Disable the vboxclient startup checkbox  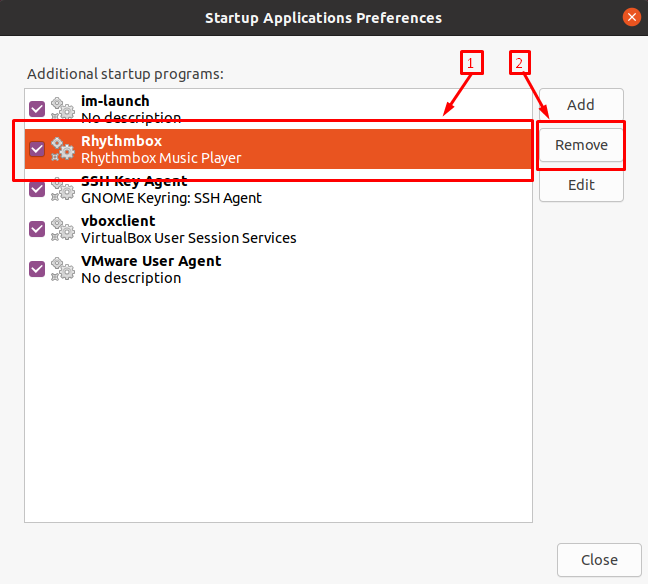[37, 229]
